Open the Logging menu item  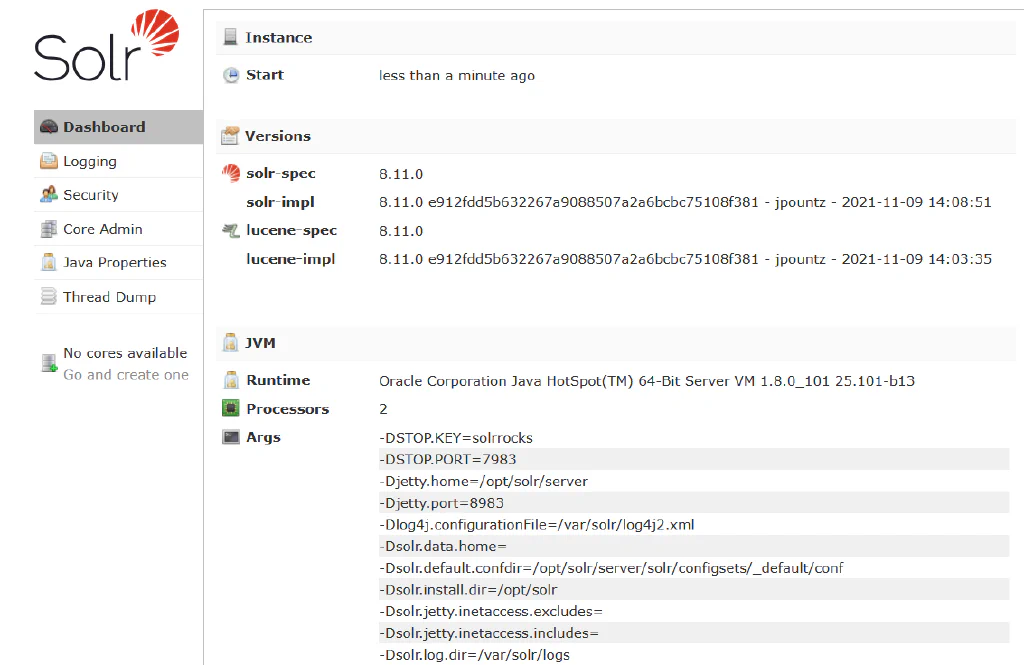coord(118,161)
